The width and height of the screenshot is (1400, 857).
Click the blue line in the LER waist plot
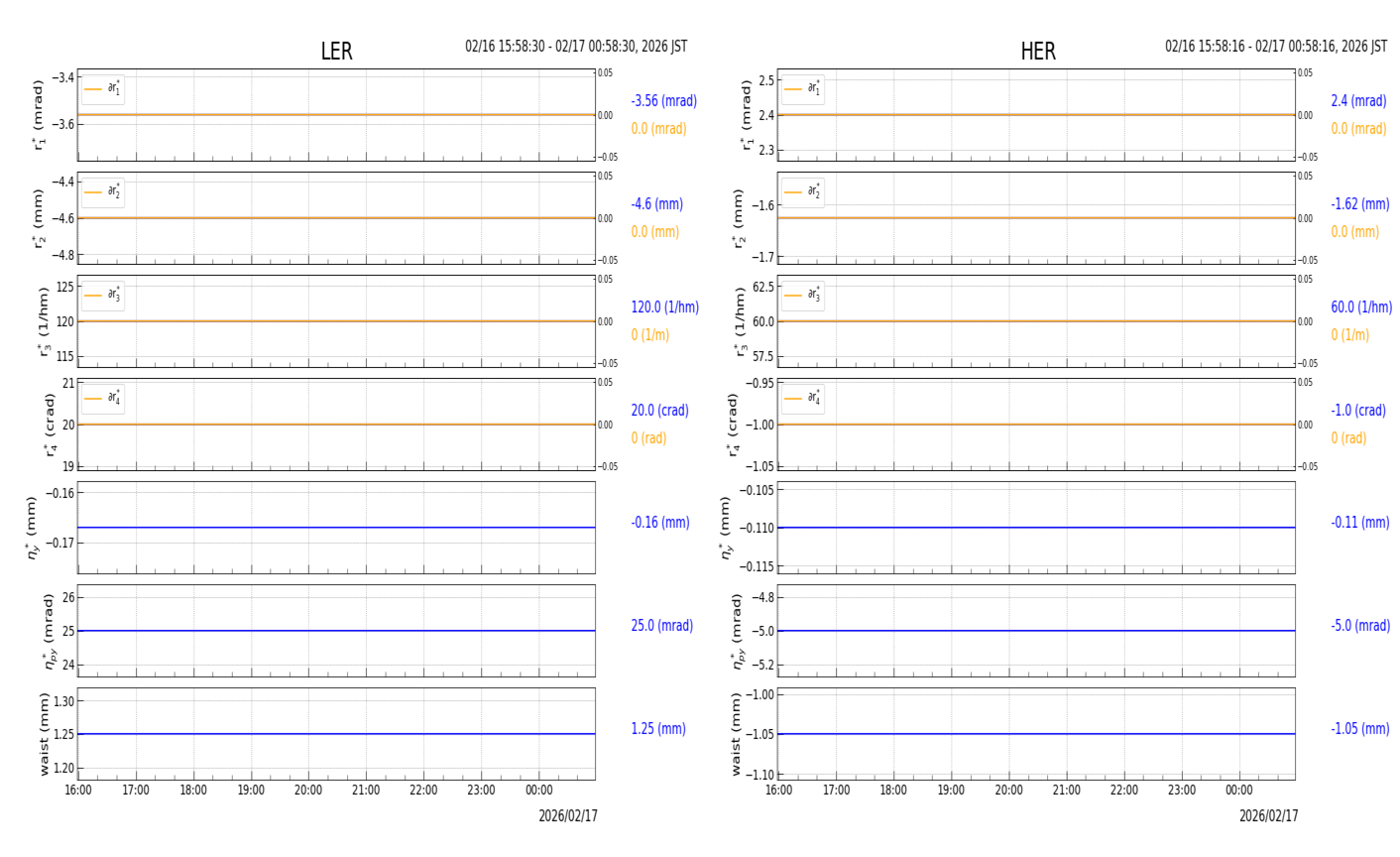pos(336,734)
